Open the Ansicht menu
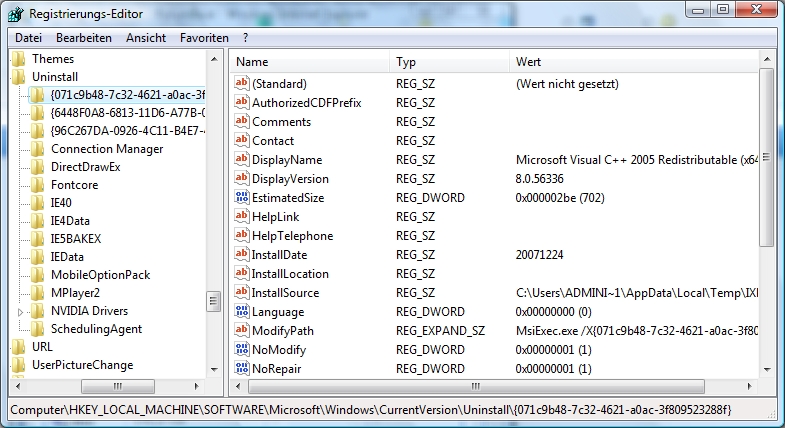 (146, 38)
